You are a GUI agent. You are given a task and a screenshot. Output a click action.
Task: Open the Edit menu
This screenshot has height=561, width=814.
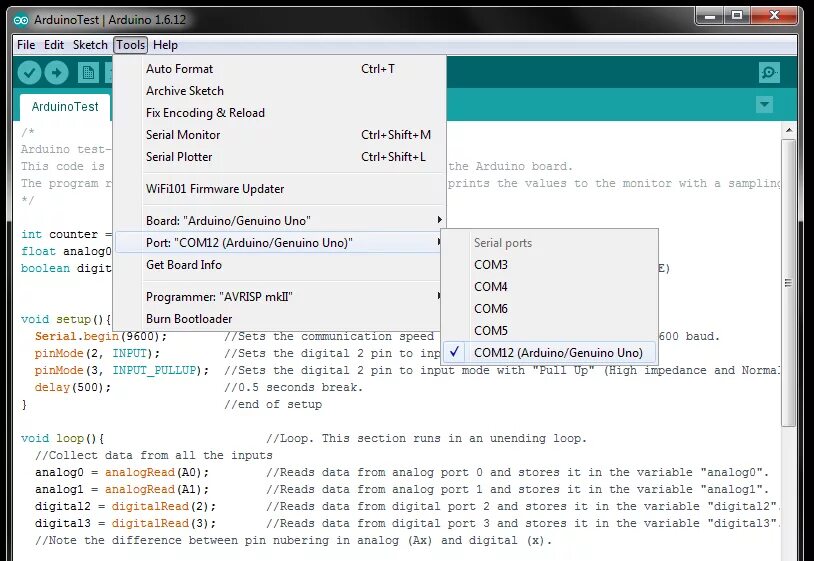pos(53,45)
